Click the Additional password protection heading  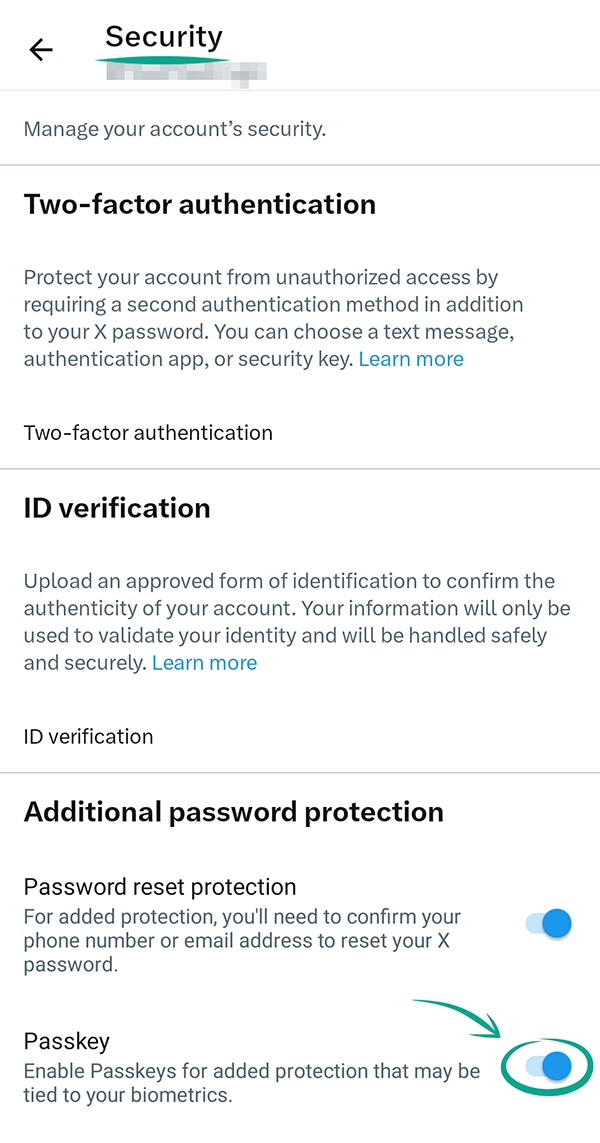tap(234, 812)
